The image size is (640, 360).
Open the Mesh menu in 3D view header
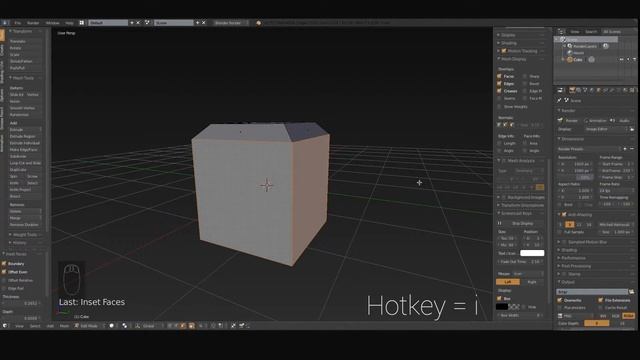[x=64, y=326]
